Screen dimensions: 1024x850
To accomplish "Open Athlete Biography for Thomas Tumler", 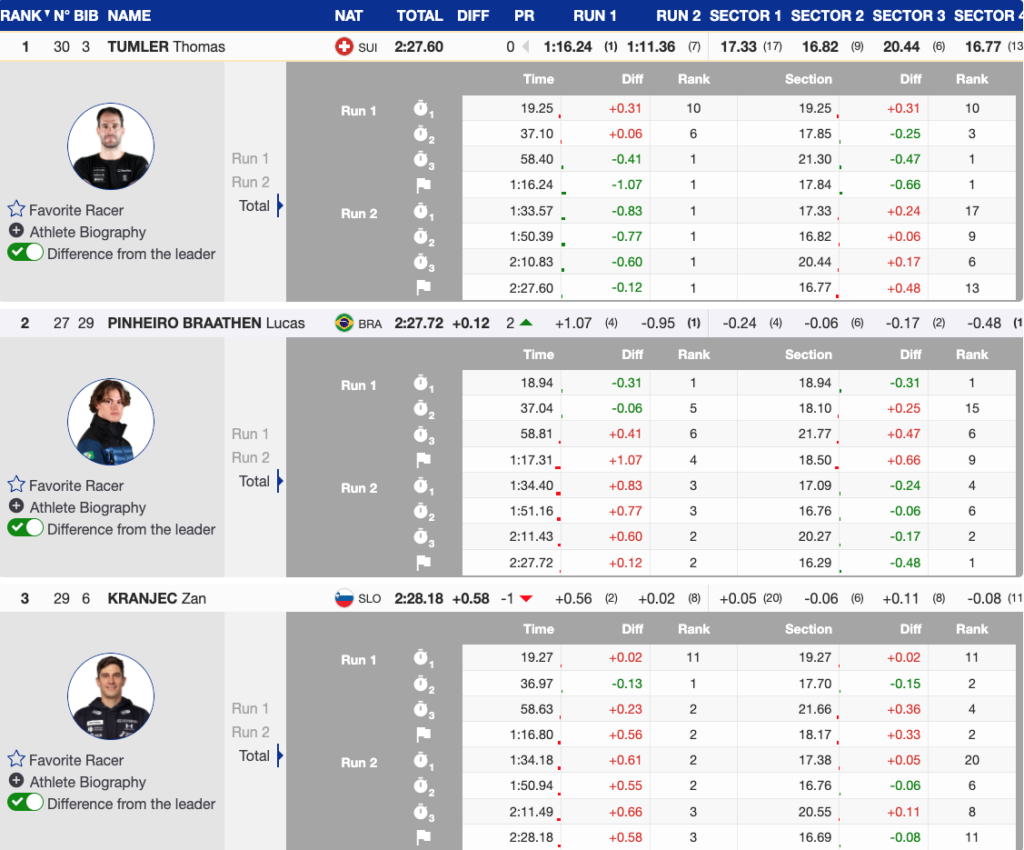I will 87,232.
